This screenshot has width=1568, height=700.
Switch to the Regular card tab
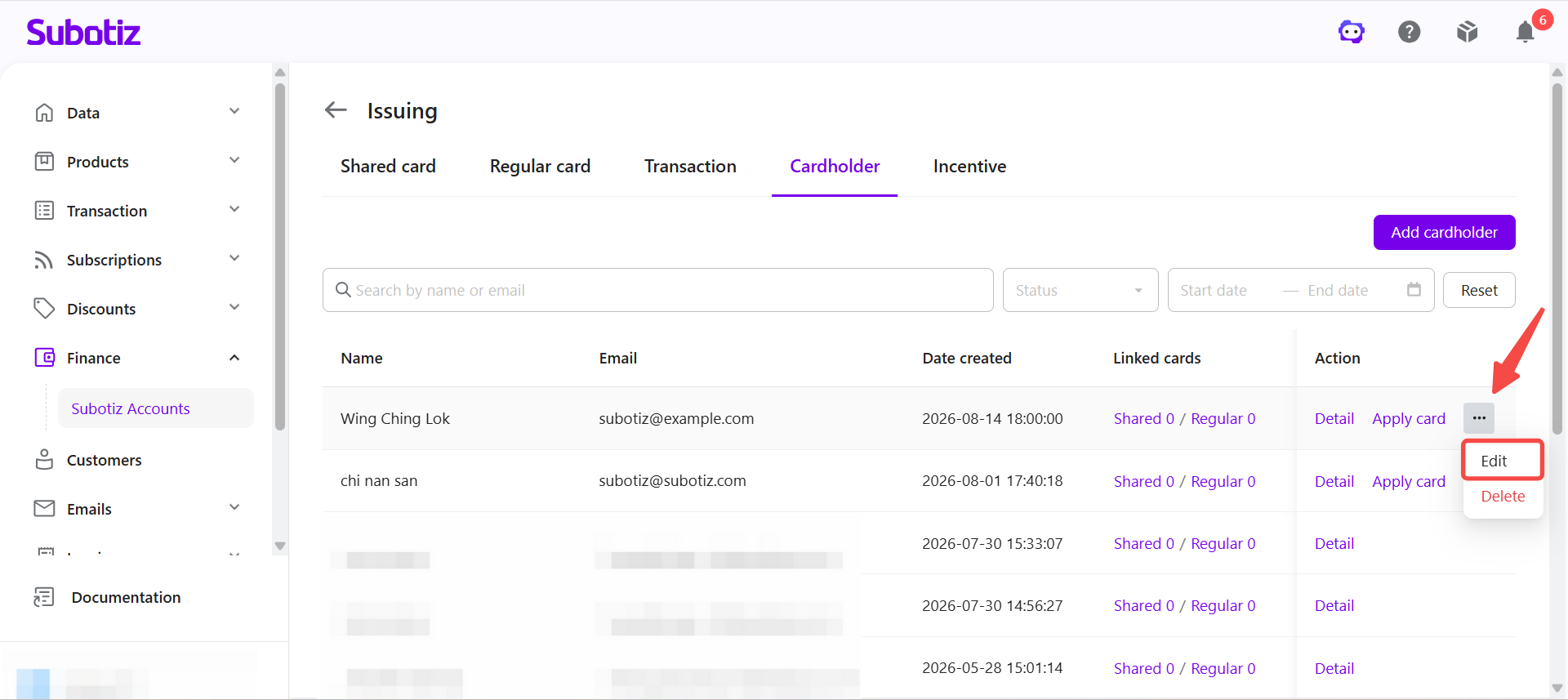(540, 167)
